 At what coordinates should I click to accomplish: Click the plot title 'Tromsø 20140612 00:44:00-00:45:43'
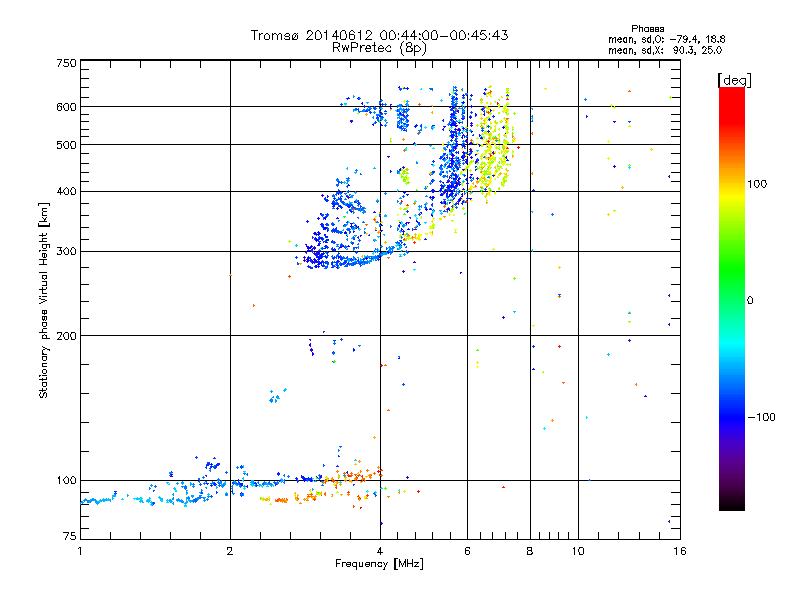379,35
